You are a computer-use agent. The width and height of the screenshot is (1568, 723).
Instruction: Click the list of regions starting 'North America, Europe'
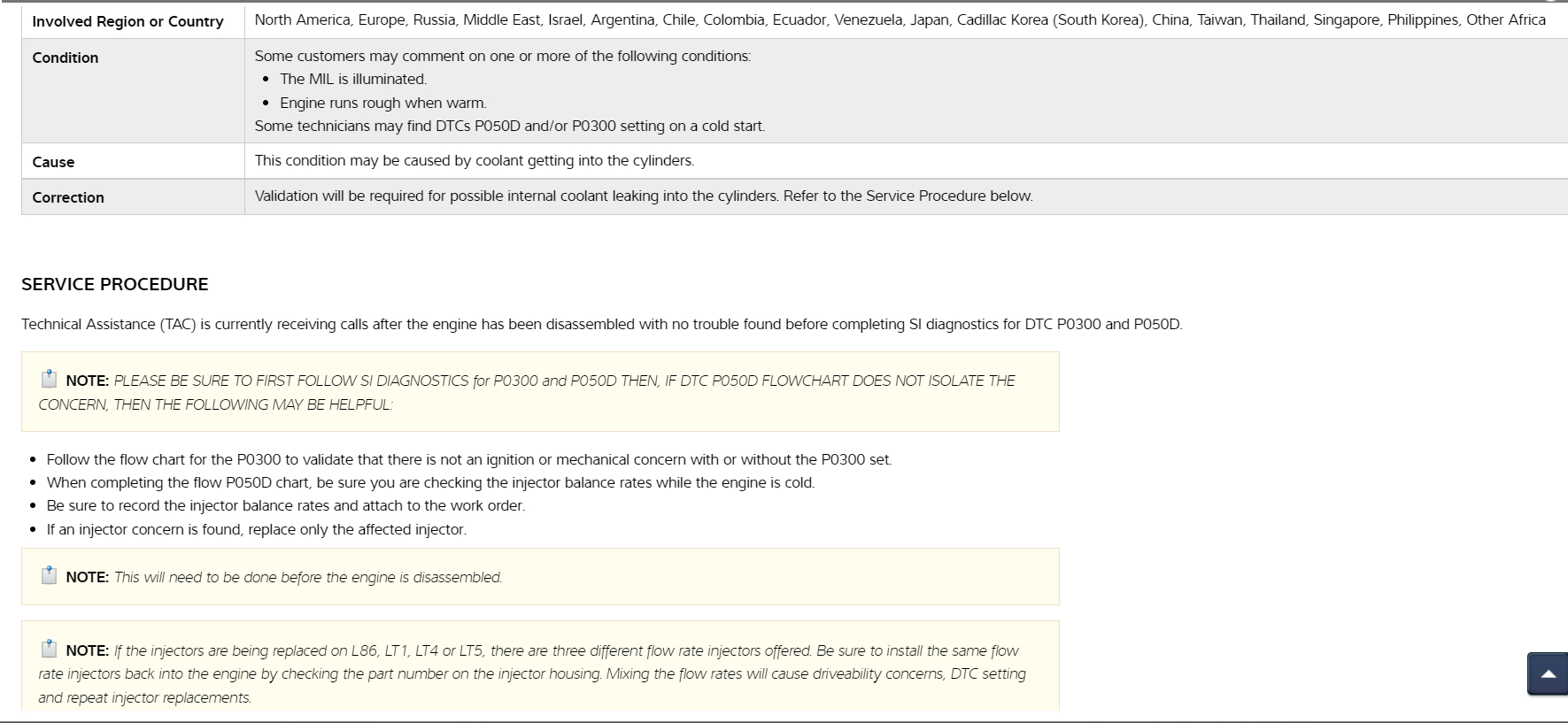(x=900, y=19)
